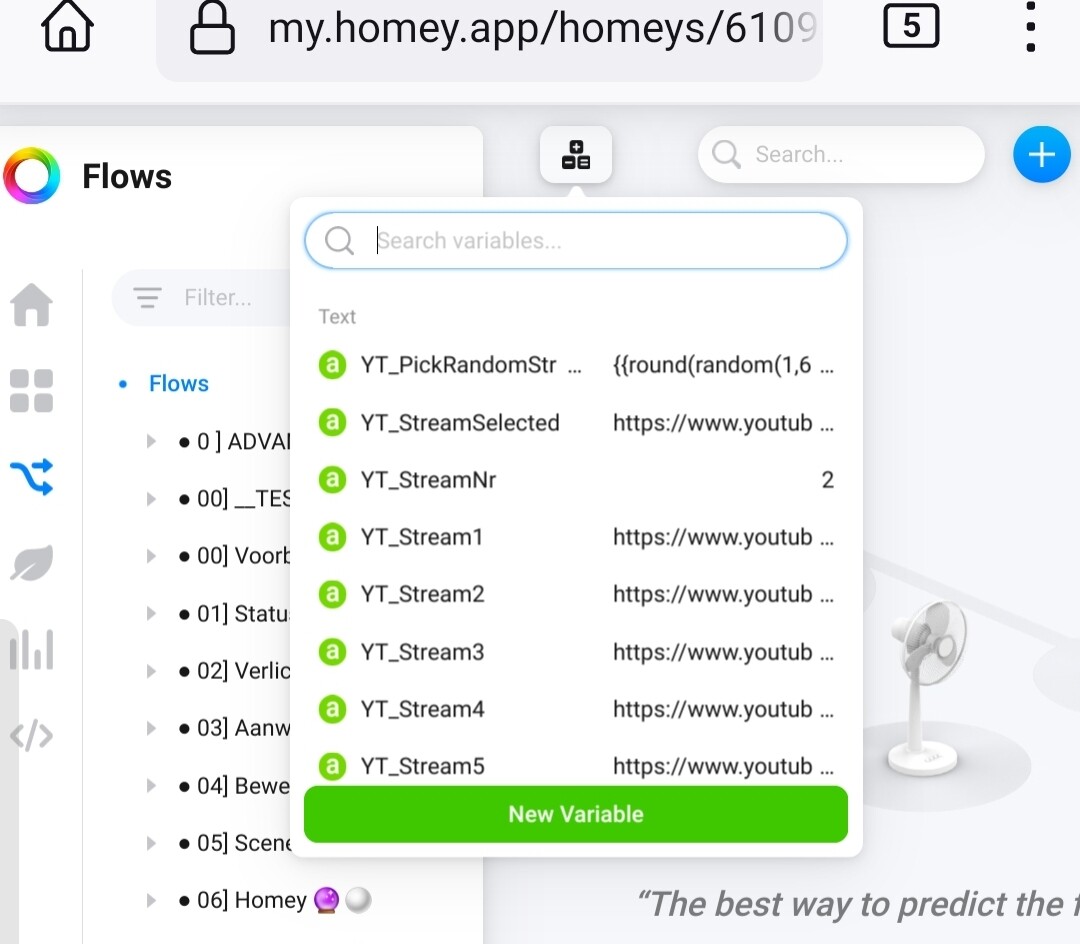Select the Flows shuffle sidebar icon
Screen dimensions: 1080x944
(31, 477)
